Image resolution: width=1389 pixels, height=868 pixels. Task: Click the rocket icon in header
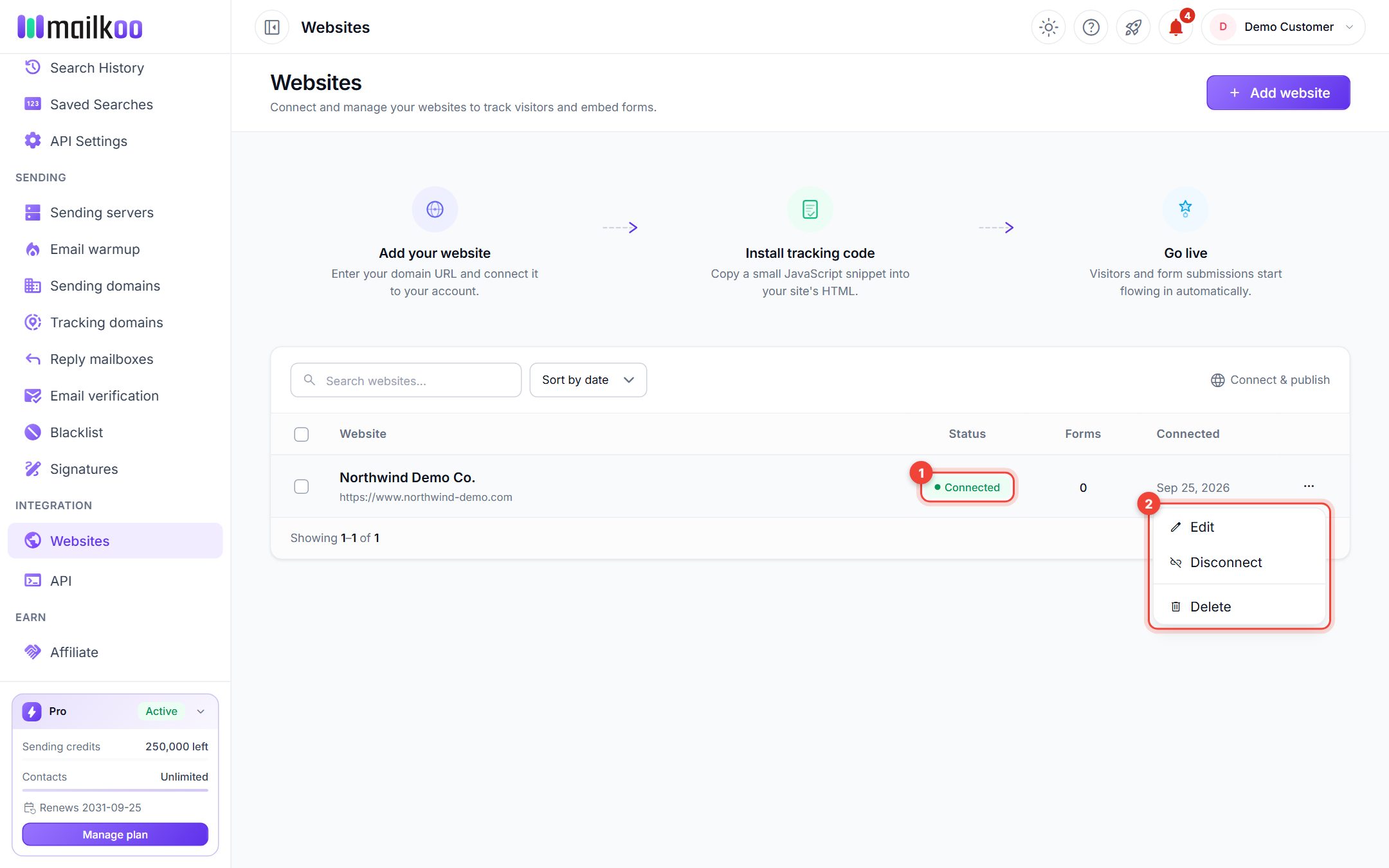pos(1133,27)
